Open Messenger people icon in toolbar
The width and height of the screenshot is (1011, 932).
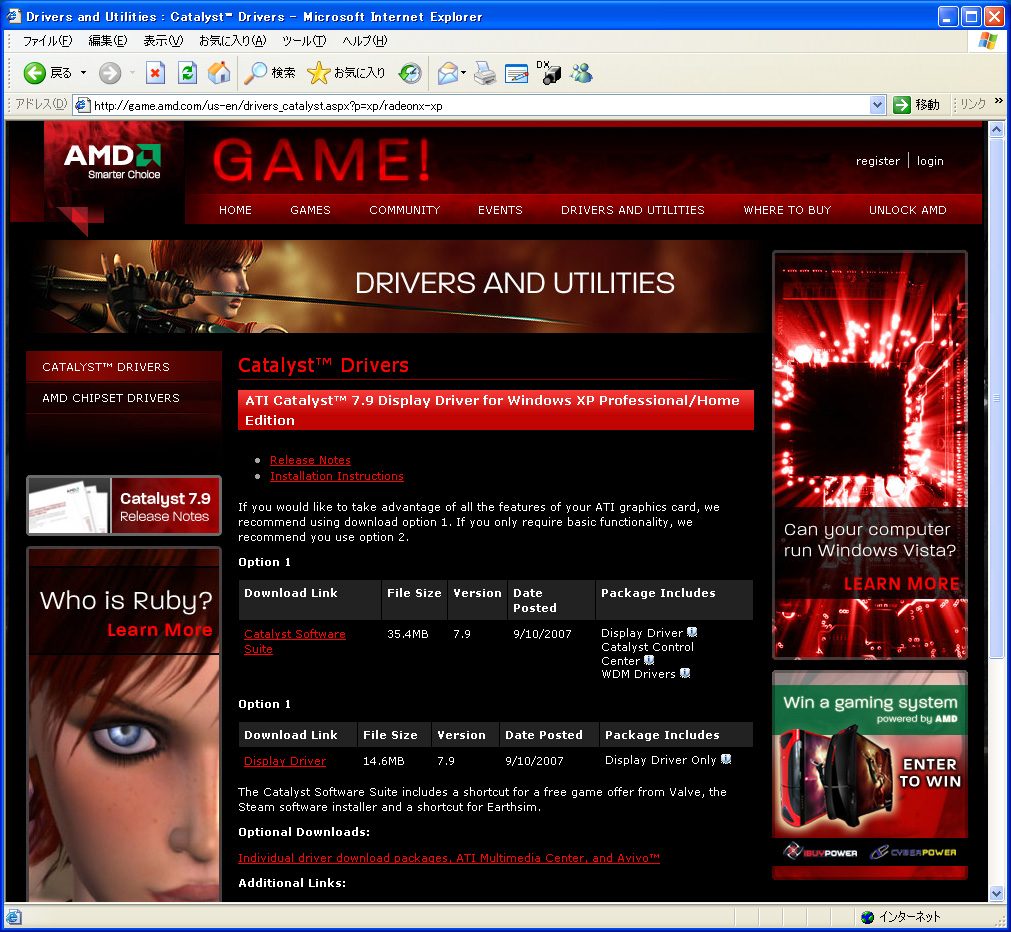coord(582,73)
